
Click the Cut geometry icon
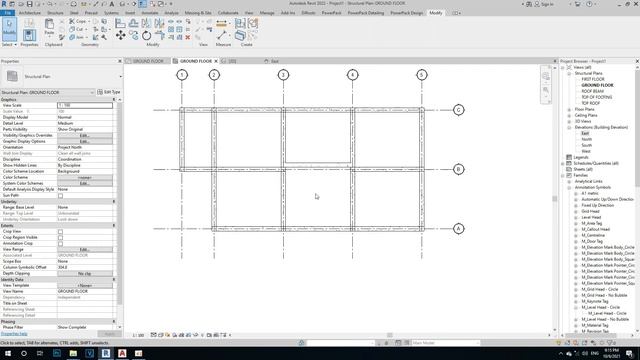pyautogui.click(x=72, y=29)
